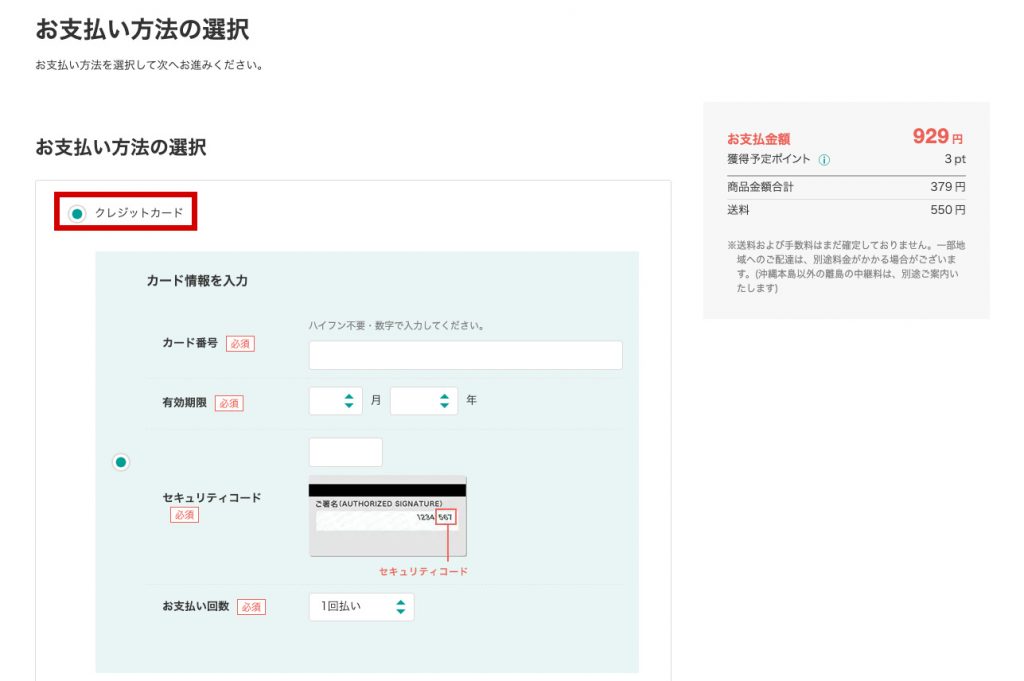
Task: Click the info icon beside 獲得予定ポイント
Action: coord(824,160)
